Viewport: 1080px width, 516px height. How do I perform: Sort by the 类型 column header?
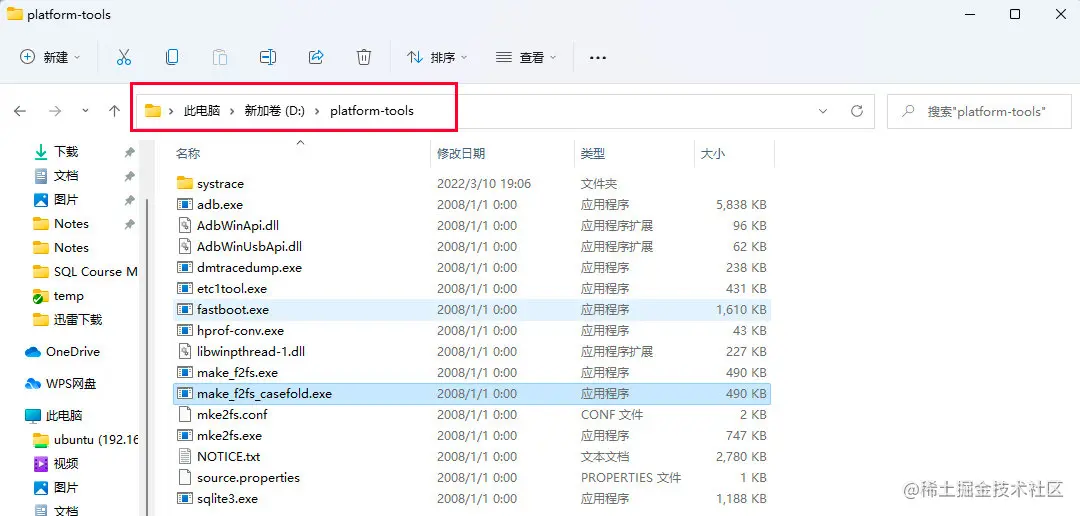tap(593, 154)
